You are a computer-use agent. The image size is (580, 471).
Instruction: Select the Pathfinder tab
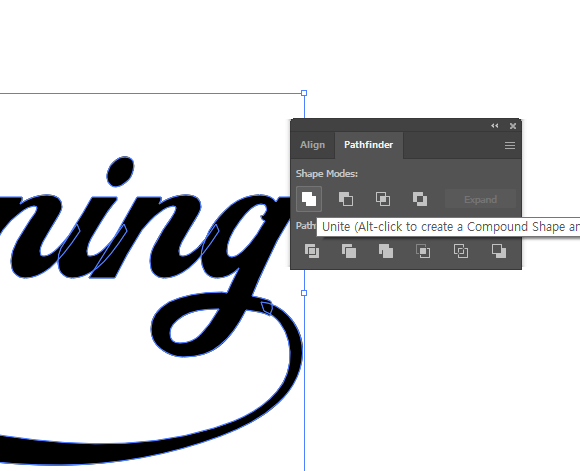click(368, 145)
